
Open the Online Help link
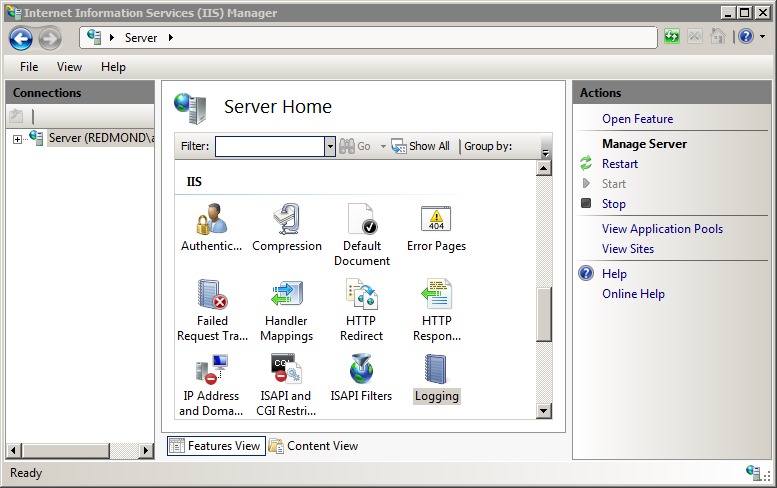tap(633, 294)
